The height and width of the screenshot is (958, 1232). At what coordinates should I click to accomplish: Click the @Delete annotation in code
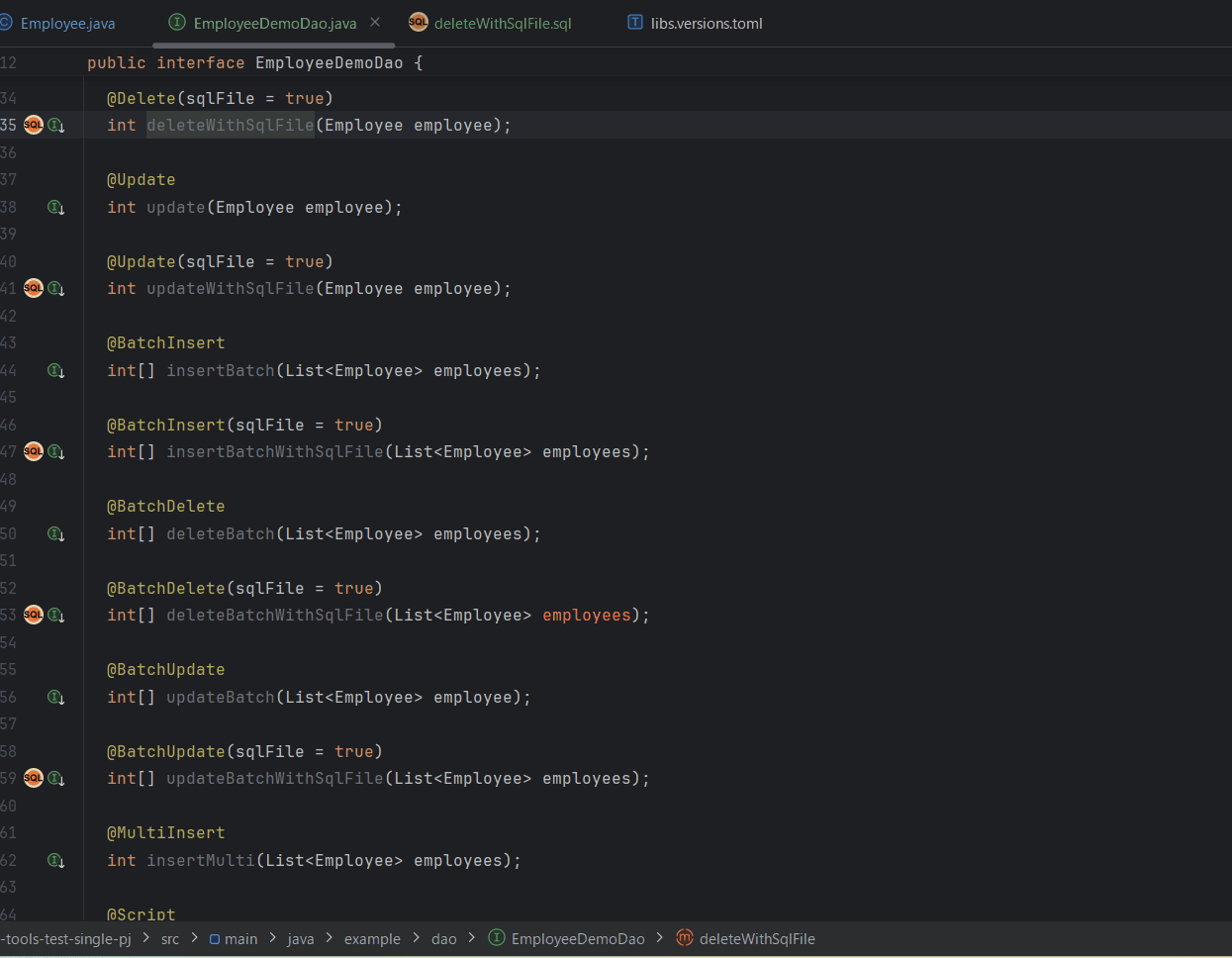pyautogui.click(x=142, y=98)
